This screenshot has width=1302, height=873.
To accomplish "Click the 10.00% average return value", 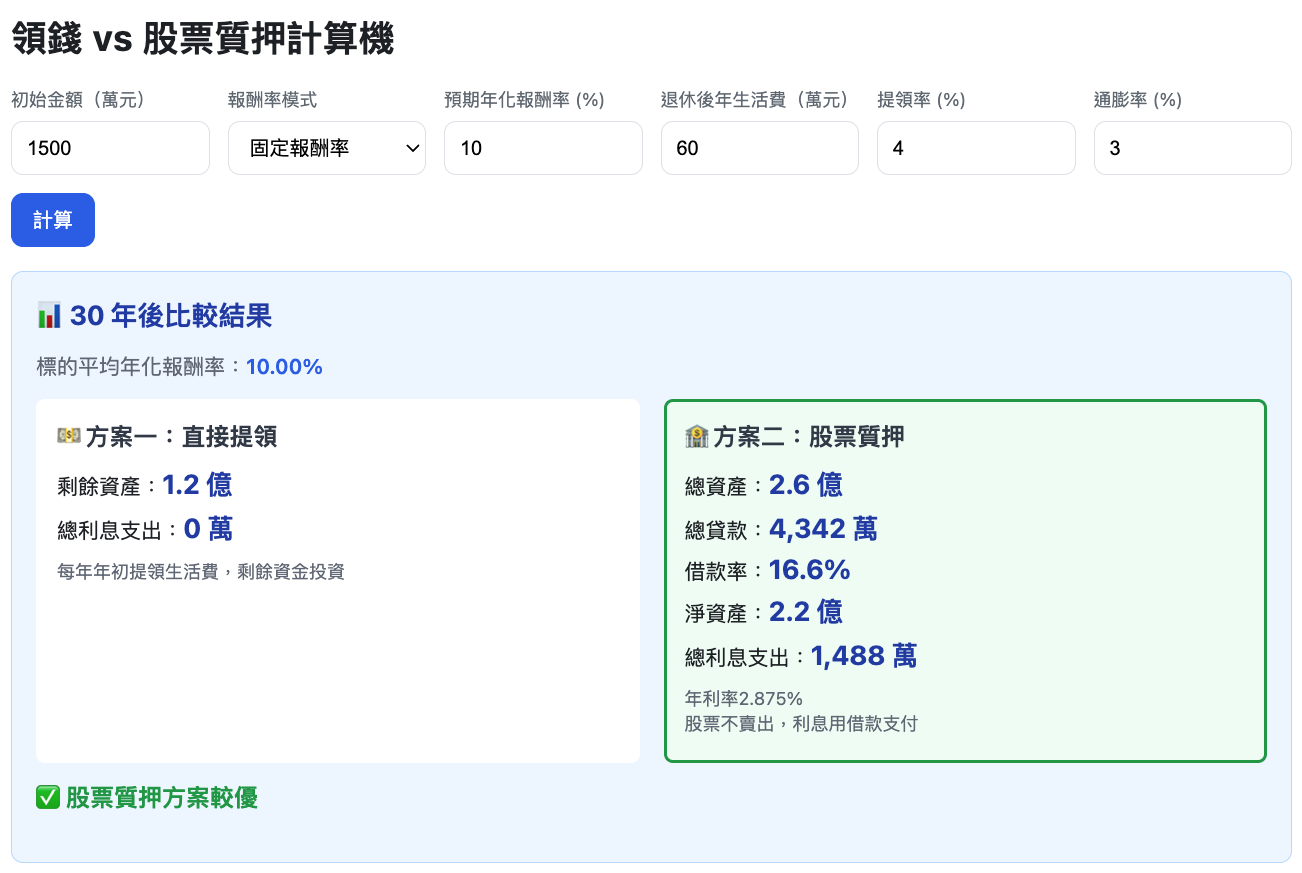I will (x=284, y=367).
